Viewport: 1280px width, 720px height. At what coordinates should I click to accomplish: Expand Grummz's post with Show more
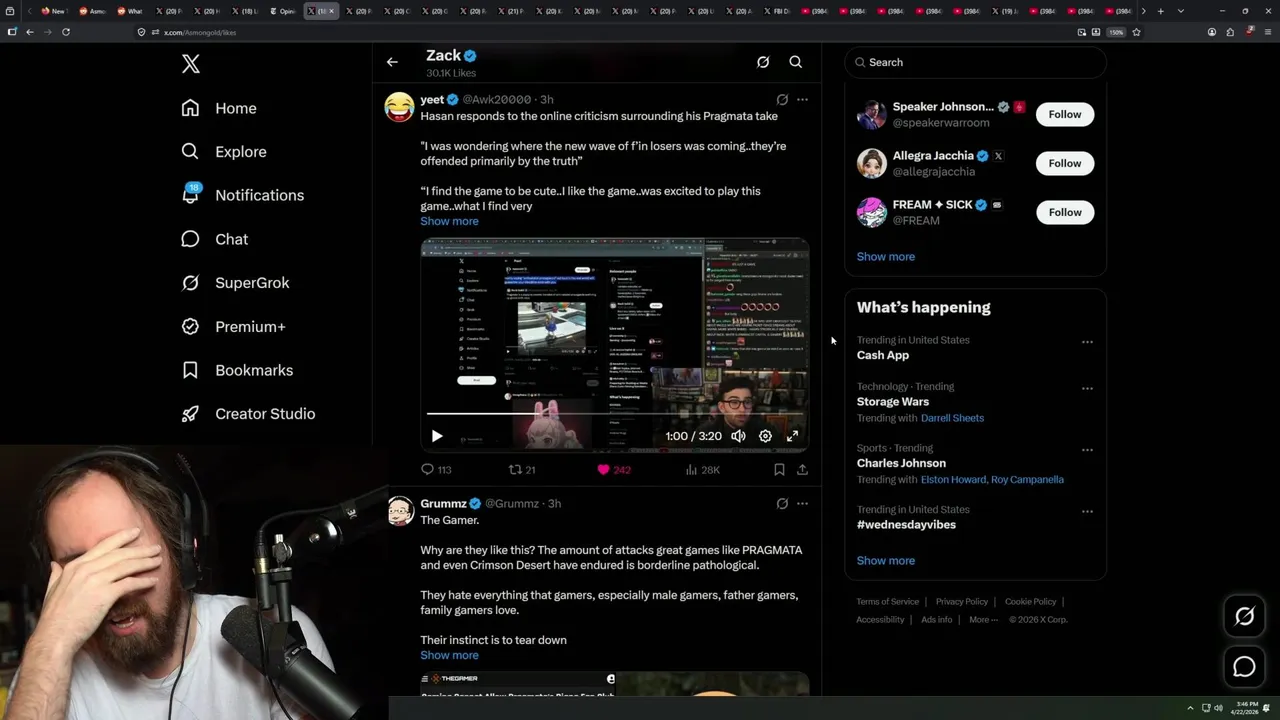(449, 655)
